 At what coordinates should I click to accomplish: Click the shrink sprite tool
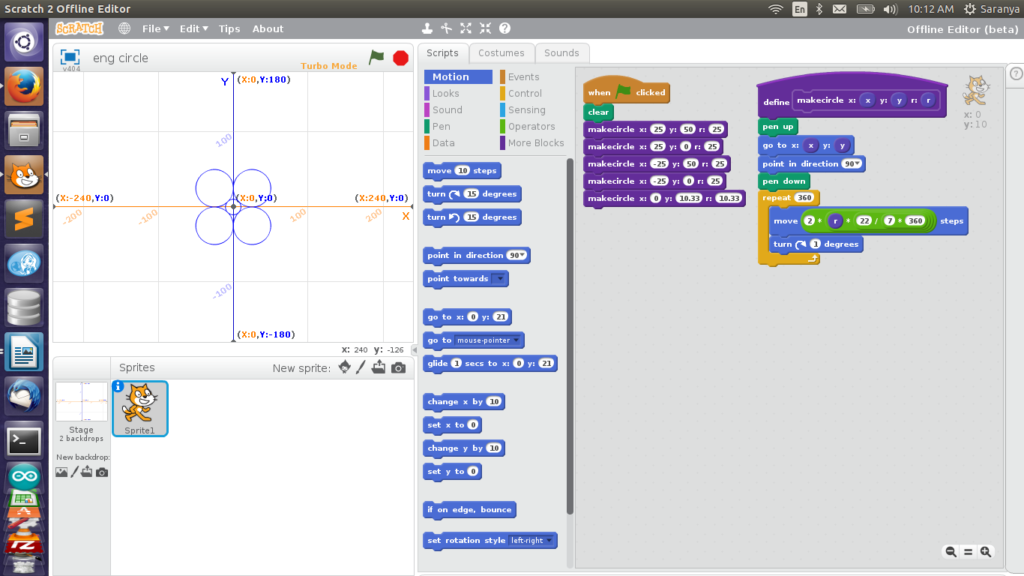[485, 28]
